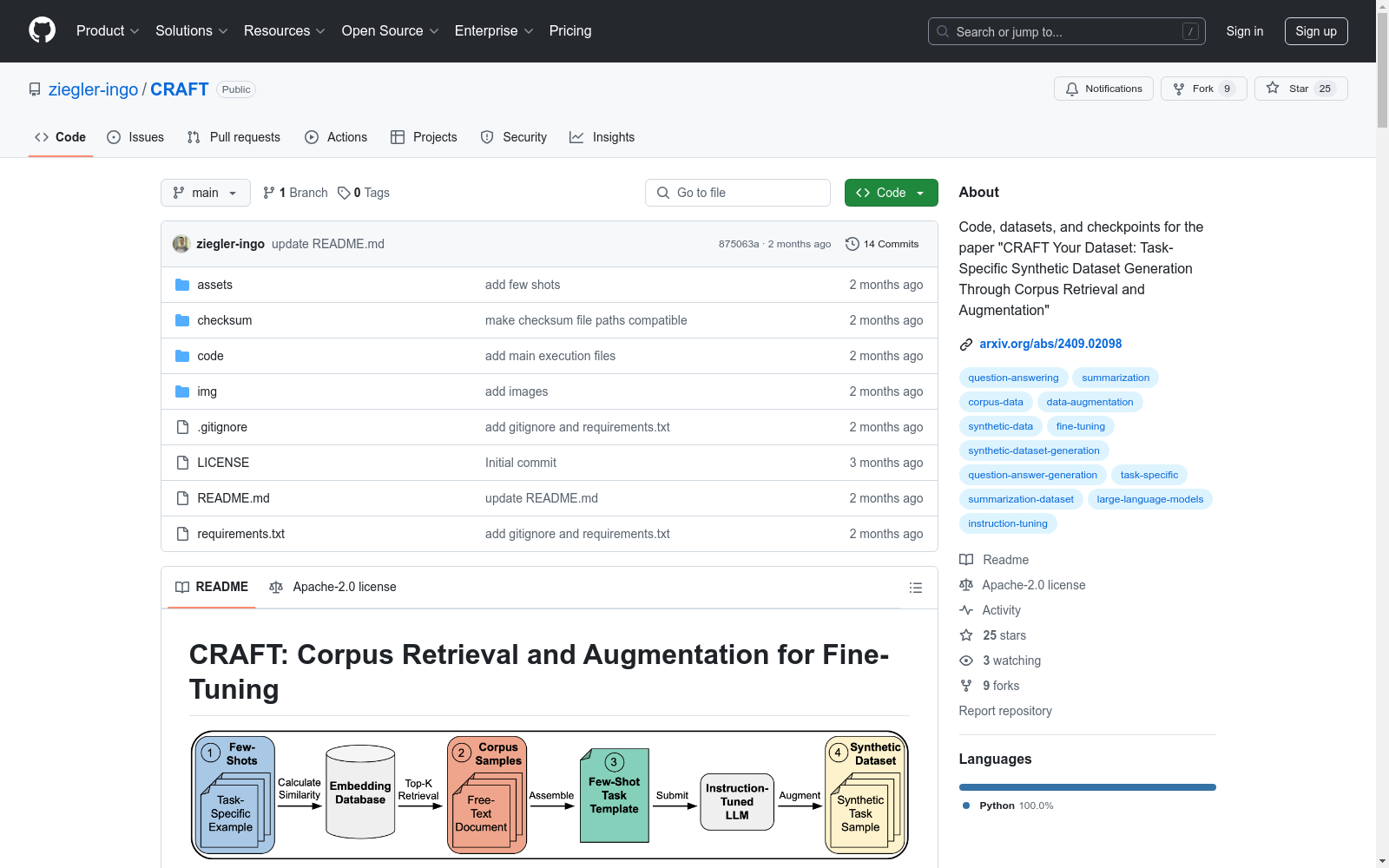Screen dimensions: 1389x868
Task: Focus the Go to file field
Action: [738, 193]
